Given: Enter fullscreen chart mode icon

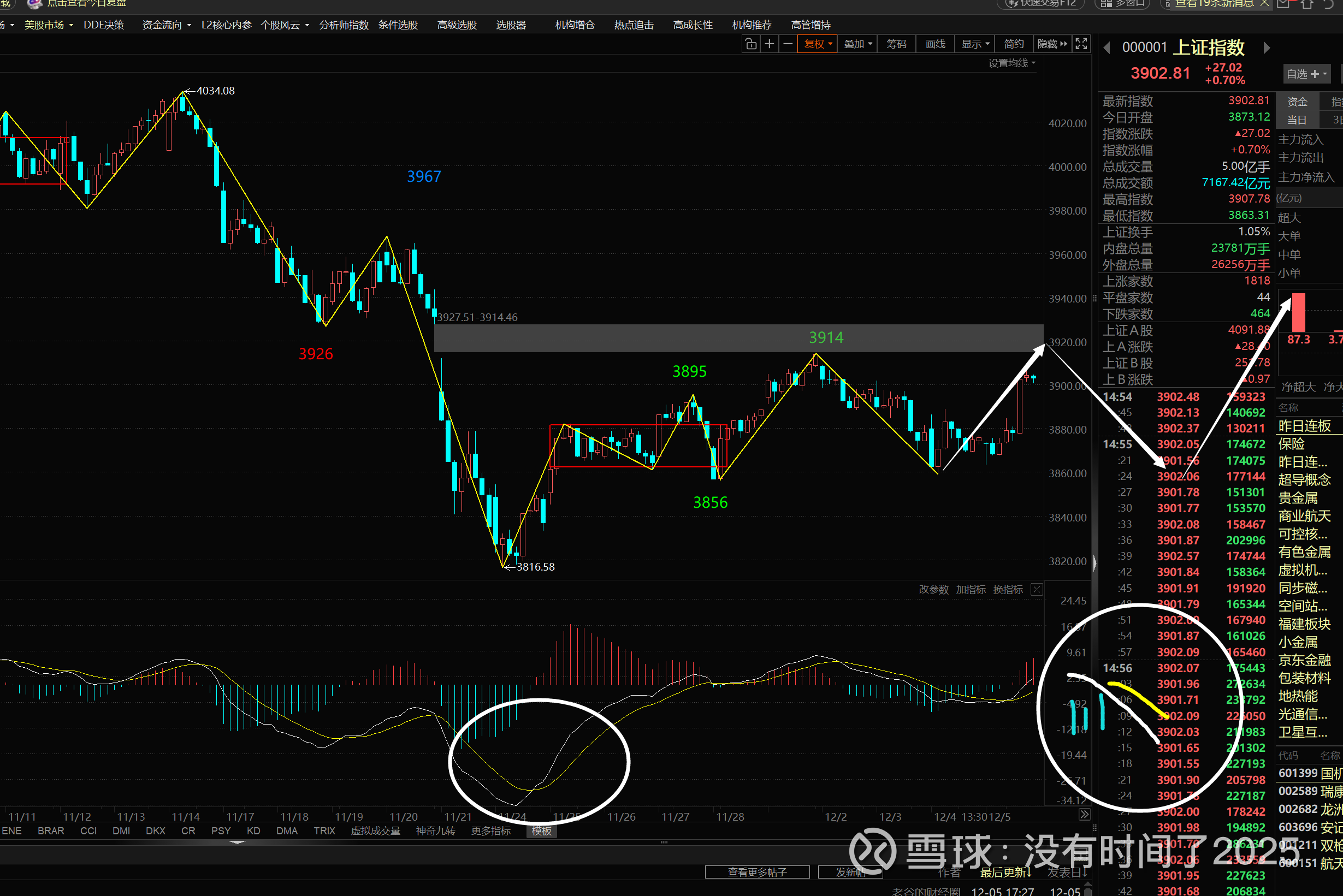Looking at the screenshot, I should tap(1081, 44).
